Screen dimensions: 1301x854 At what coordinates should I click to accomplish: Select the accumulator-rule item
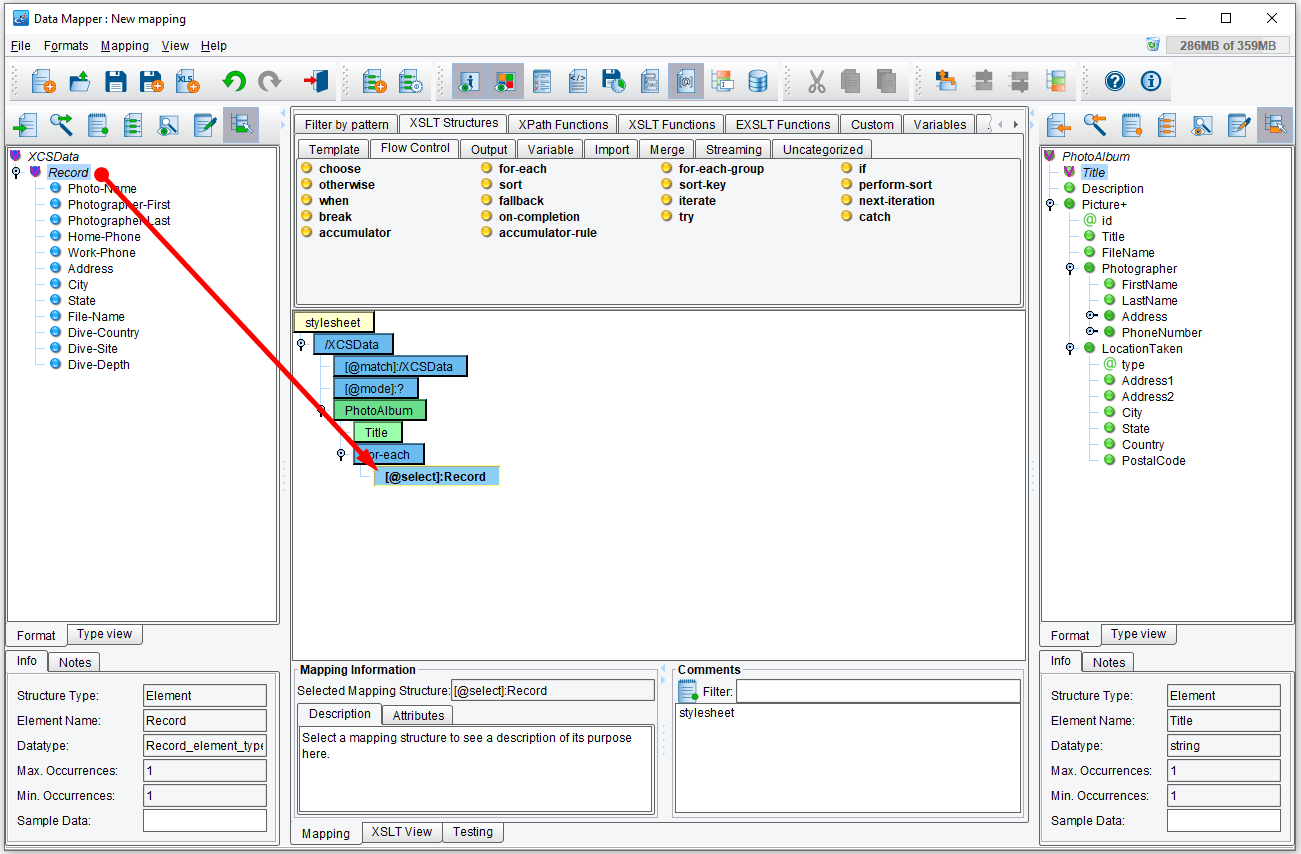coord(548,233)
